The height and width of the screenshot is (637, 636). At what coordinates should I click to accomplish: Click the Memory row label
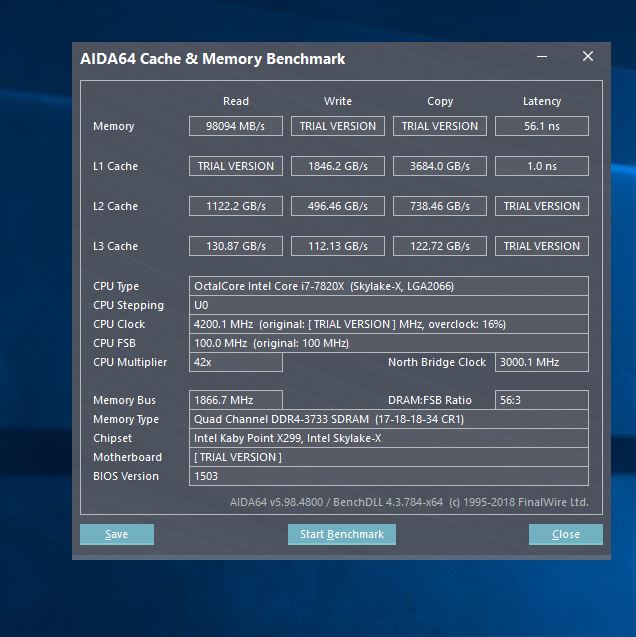click(113, 126)
